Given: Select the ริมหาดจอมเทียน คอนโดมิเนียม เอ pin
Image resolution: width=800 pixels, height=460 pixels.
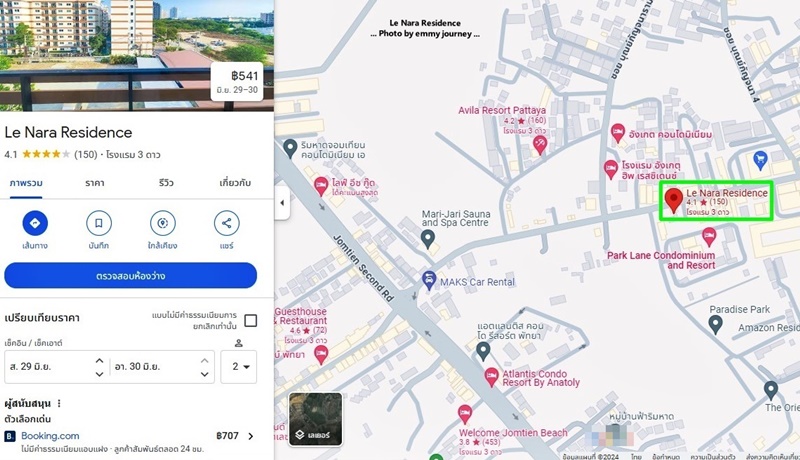Looking at the screenshot, I should (x=290, y=148).
